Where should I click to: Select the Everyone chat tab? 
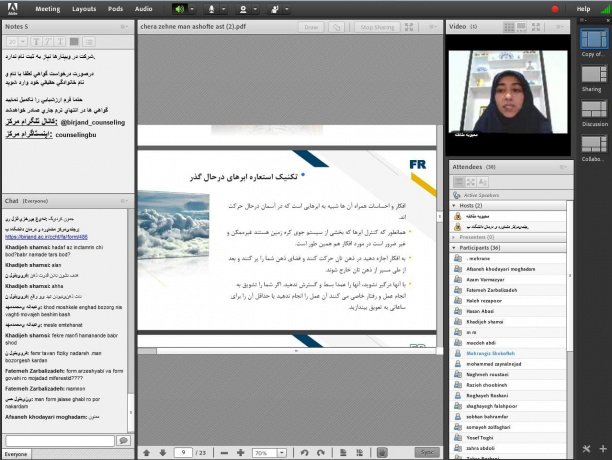click(16, 455)
